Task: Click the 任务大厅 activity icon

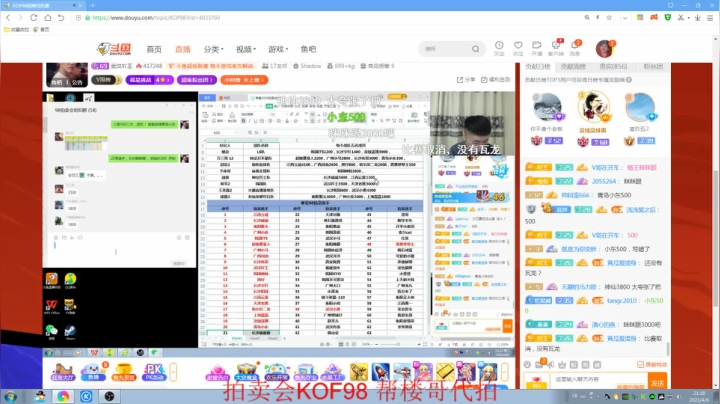Action: point(62,371)
